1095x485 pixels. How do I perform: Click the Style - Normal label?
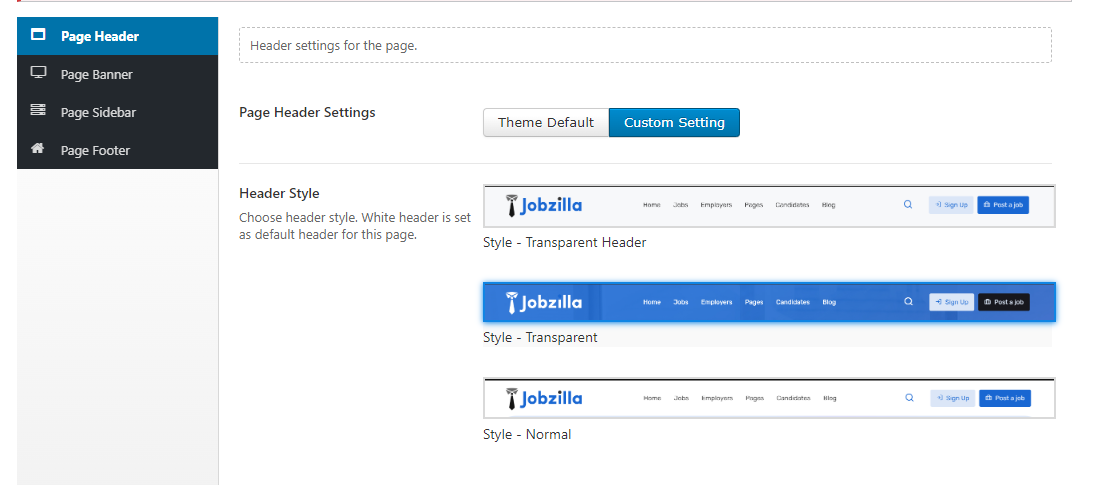coord(527,434)
